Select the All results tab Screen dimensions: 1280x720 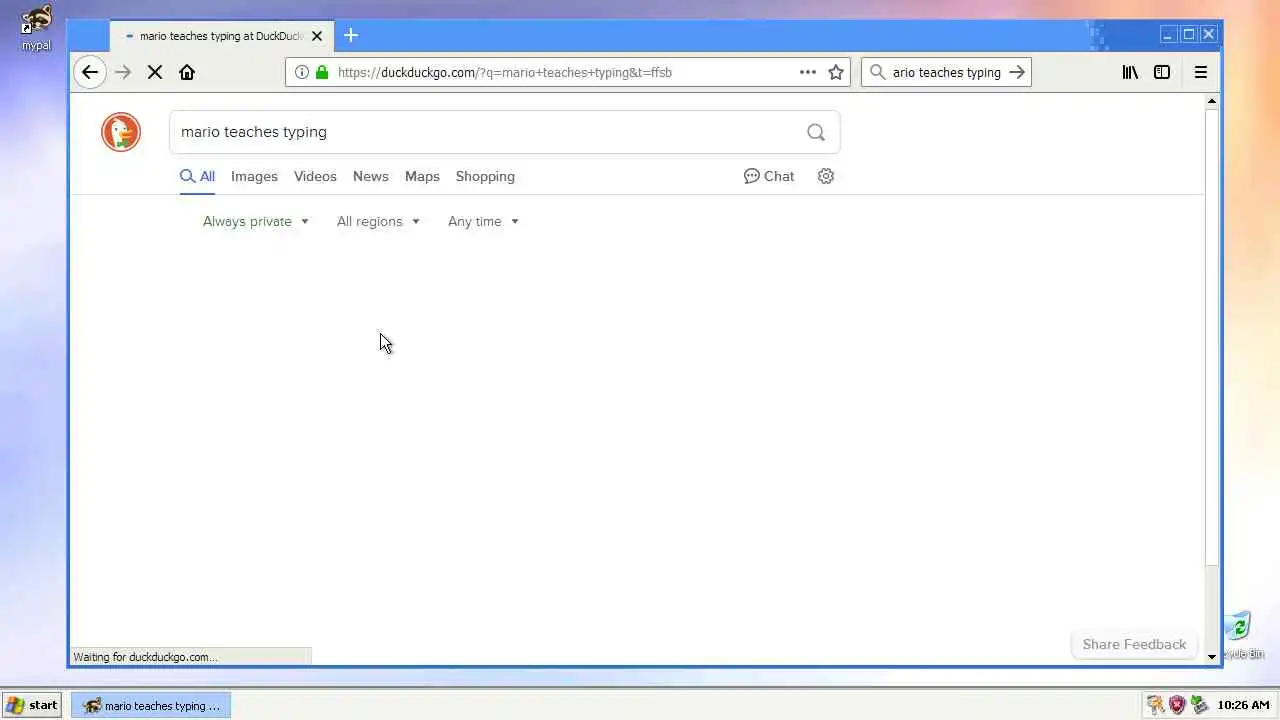[197, 176]
